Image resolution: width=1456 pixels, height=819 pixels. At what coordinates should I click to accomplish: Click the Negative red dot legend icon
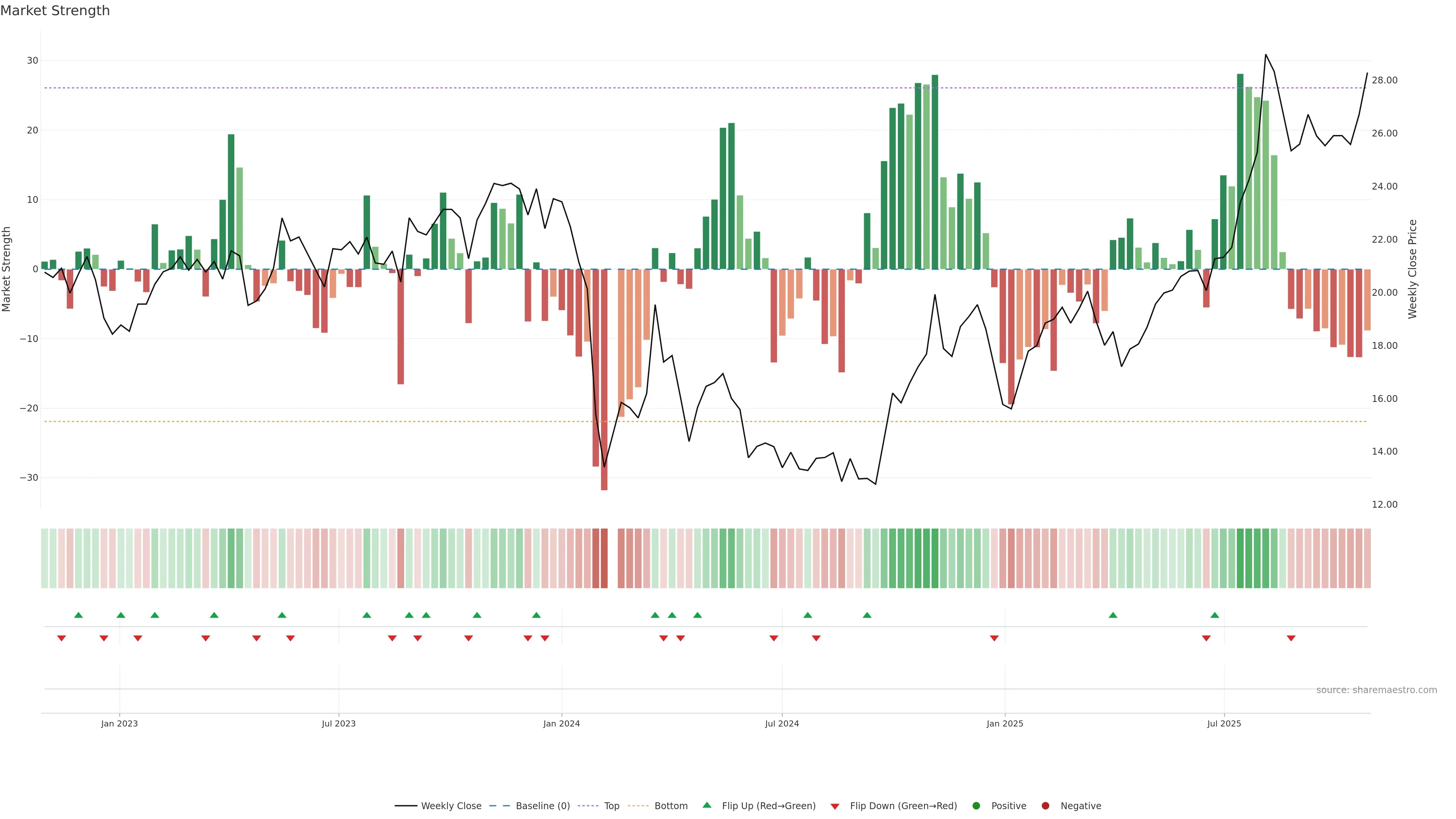(x=1045, y=806)
